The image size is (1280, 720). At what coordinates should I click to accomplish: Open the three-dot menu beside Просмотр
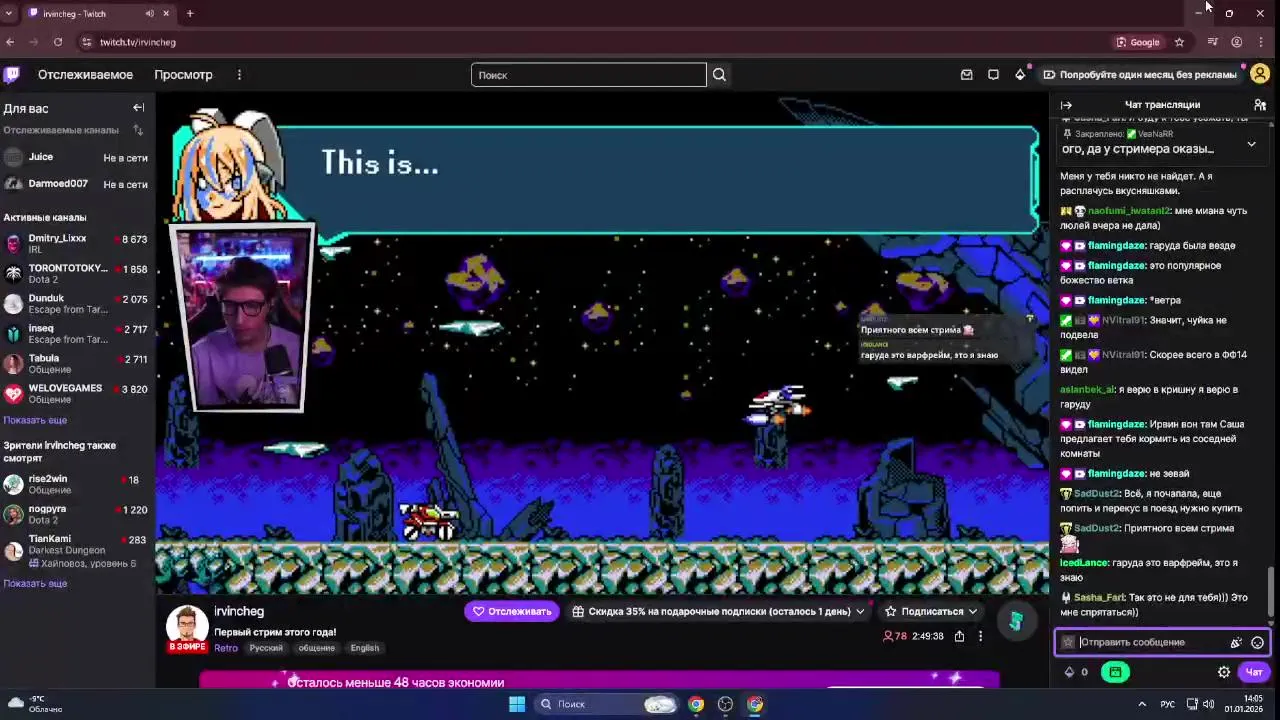pos(239,75)
